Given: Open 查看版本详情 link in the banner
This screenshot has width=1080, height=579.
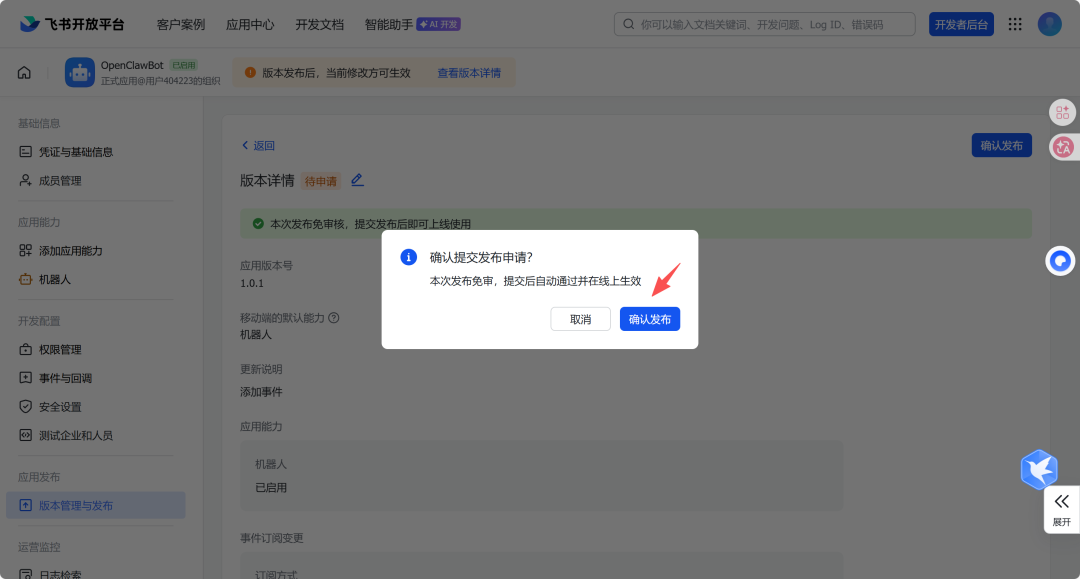Looking at the screenshot, I should (469, 72).
